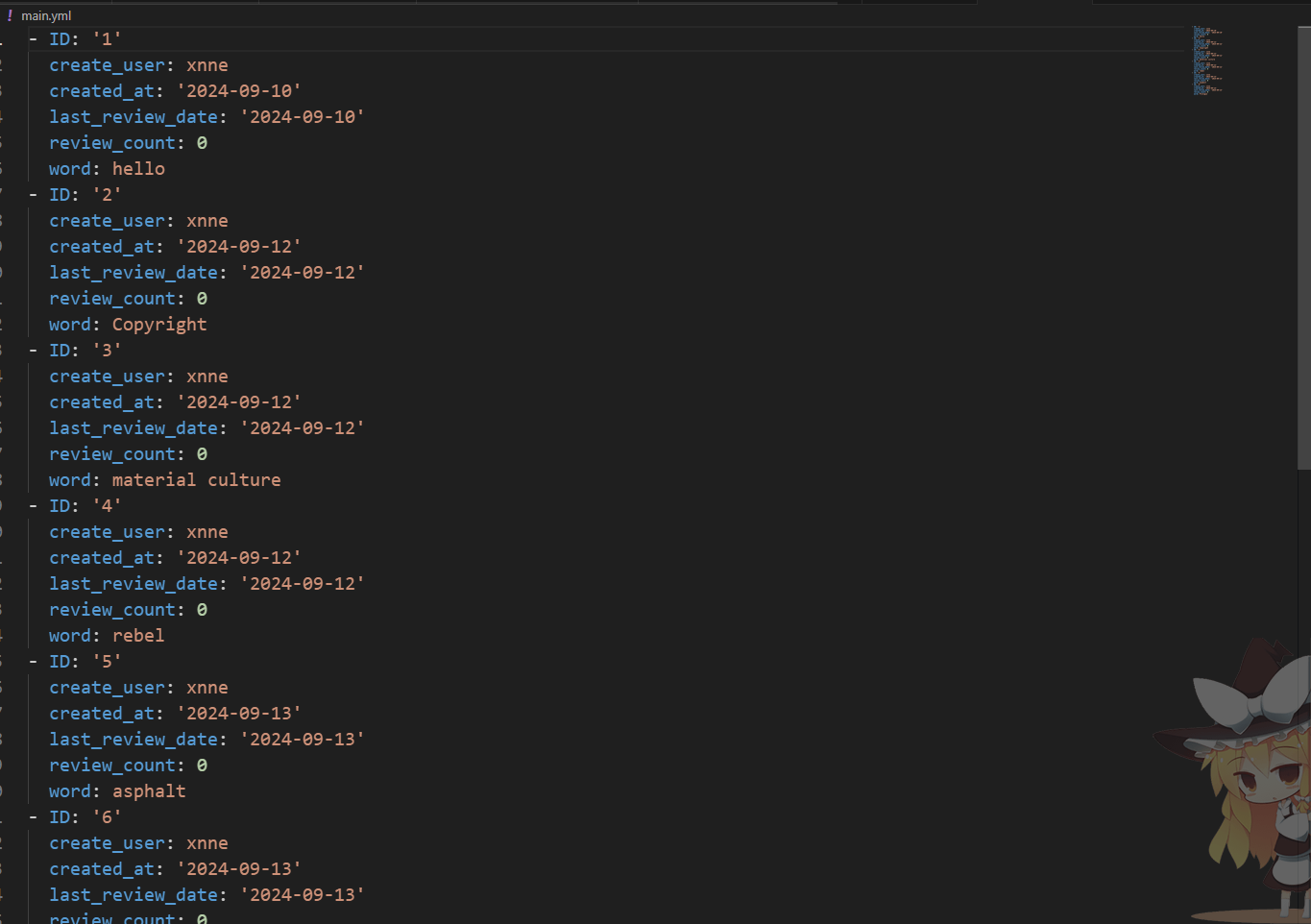This screenshot has height=924, width=1311.
Task: Click the error indicator icon on main.yml tab
Action: coord(8,15)
